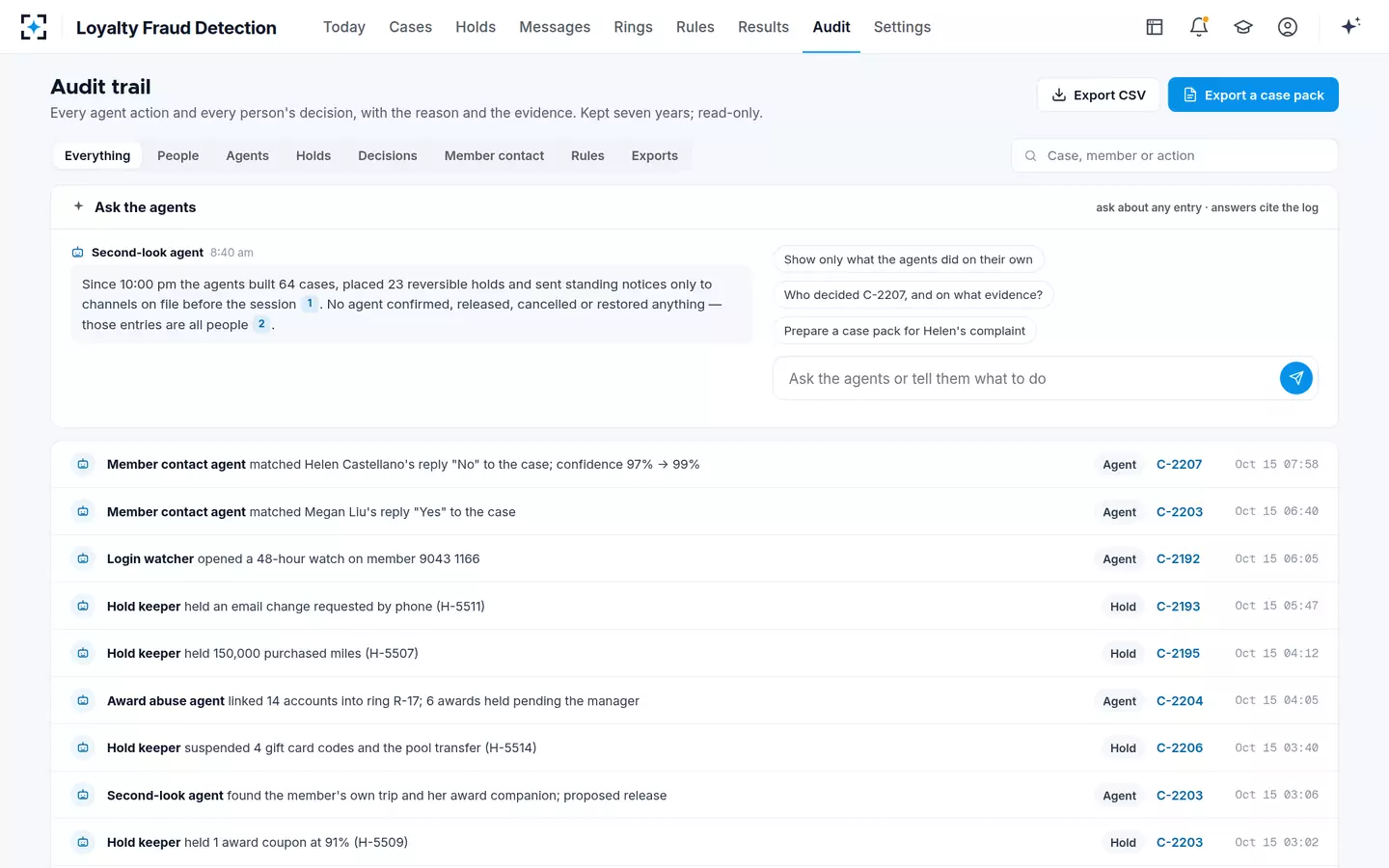Screen dimensions: 1389x868
Task: Click the bot icon next to Second-look agent 8:40 am
Action: [78, 253]
